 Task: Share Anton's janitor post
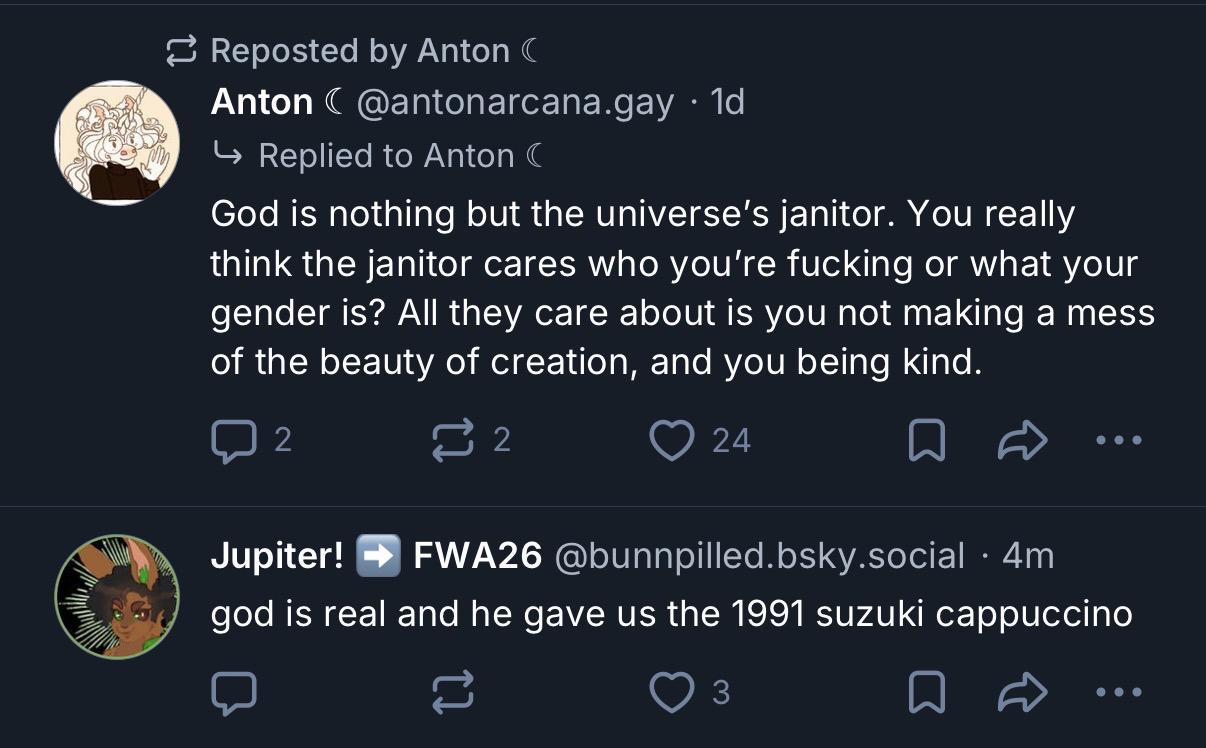pyautogui.click(x=1024, y=440)
